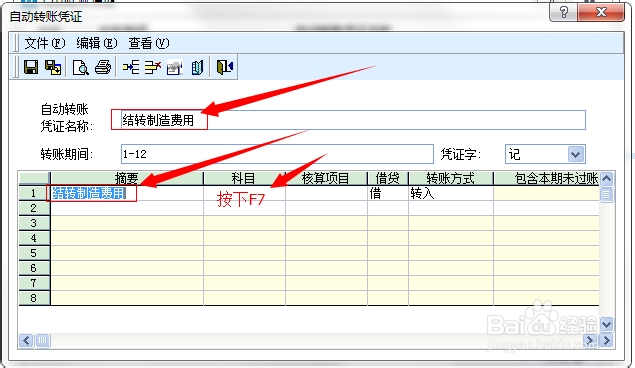The image size is (635, 368).
Task: Click the vertical scrollbar up arrow
Action: tap(606, 179)
